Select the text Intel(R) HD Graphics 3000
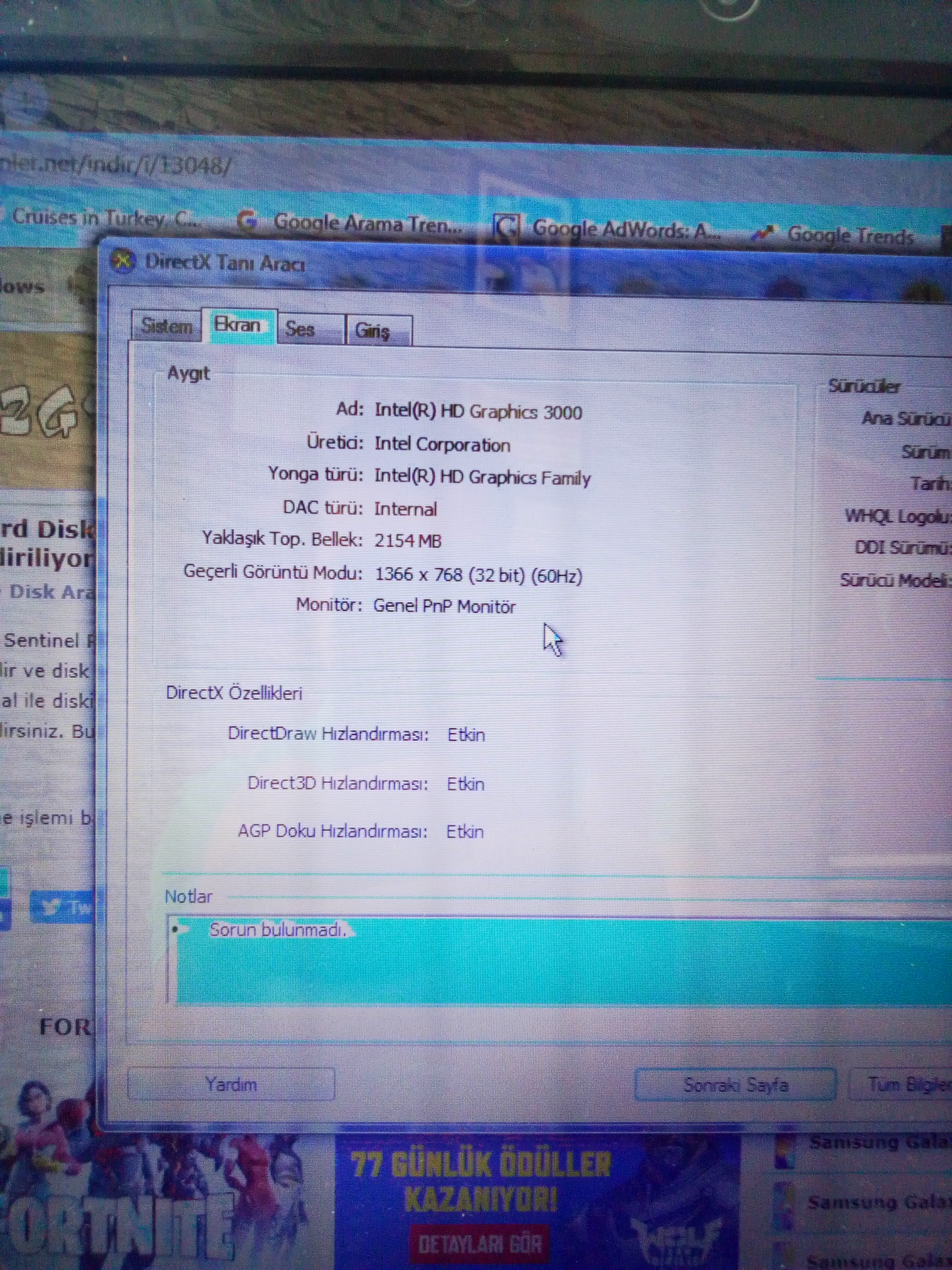The height and width of the screenshot is (1270, 952). point(478,411)
